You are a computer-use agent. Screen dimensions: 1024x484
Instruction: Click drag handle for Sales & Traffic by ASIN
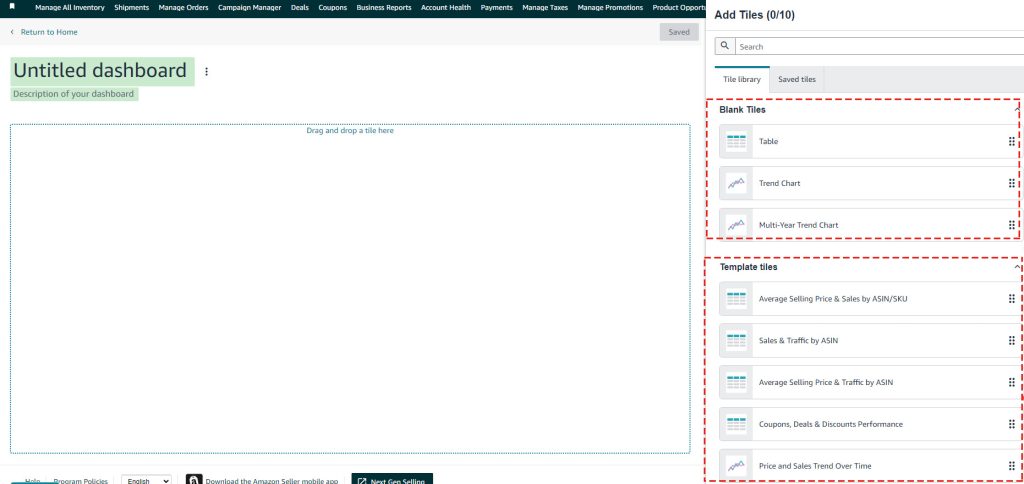(1011, 341)
